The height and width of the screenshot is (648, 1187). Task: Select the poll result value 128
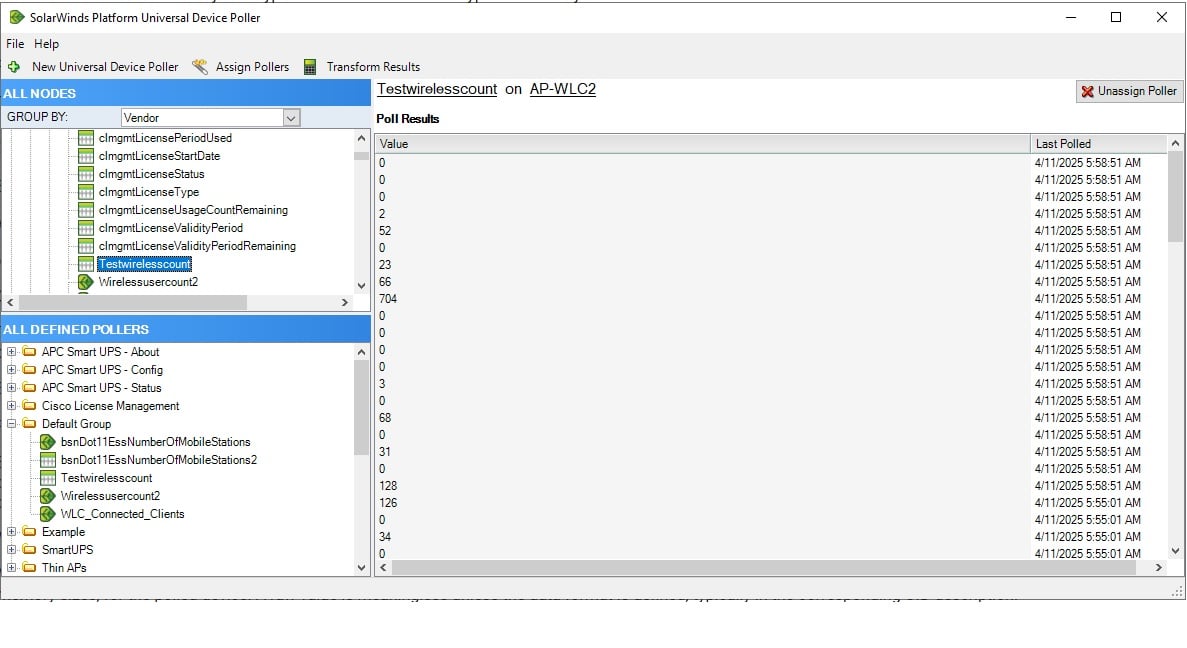[x=388, y=486]
